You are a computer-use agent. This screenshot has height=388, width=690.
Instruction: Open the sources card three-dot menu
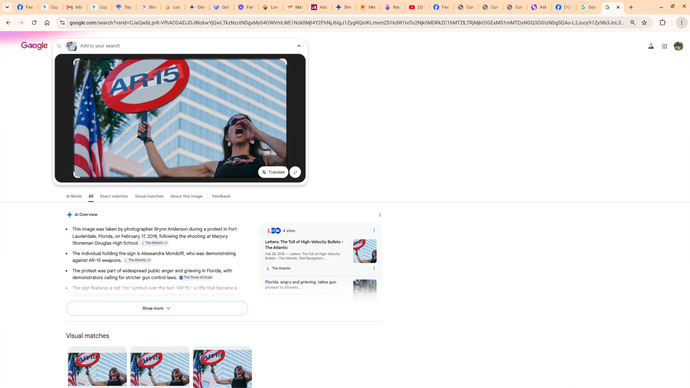point(374,231)
